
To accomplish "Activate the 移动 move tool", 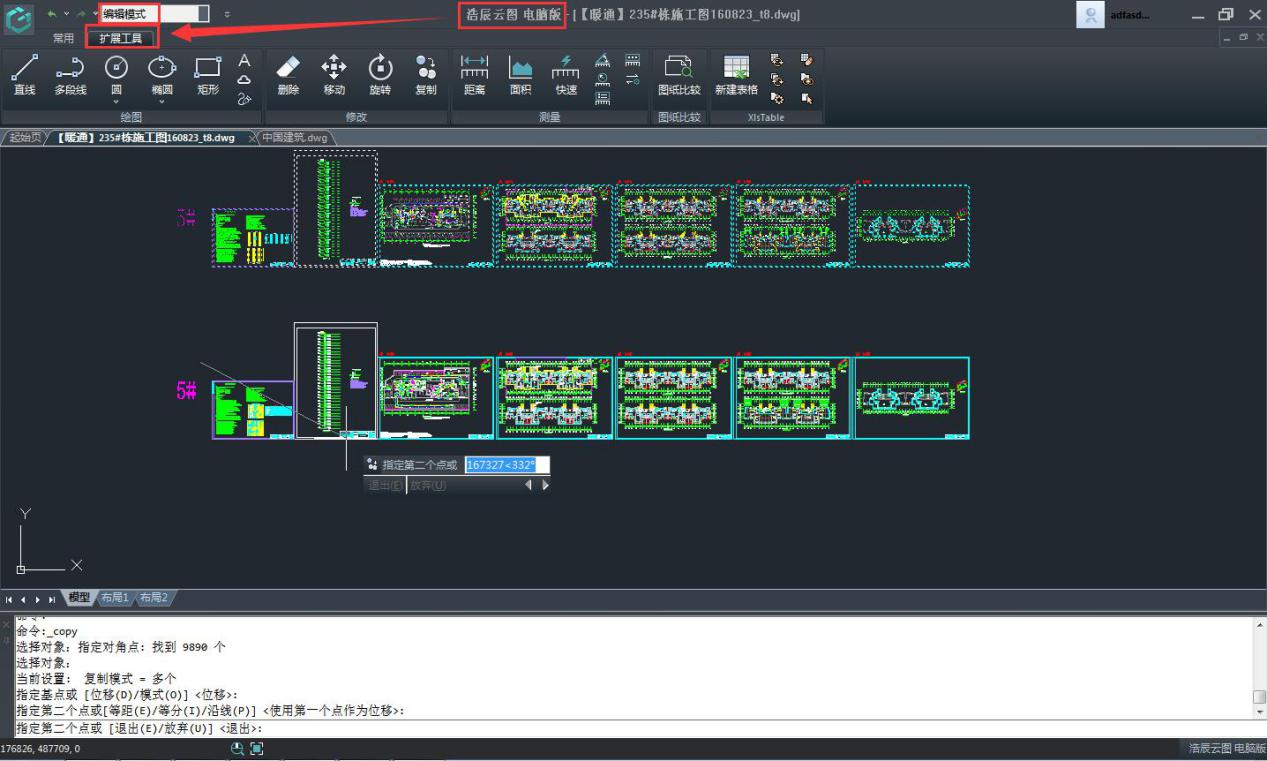I will pyautogui.click(x=334, y=76).
